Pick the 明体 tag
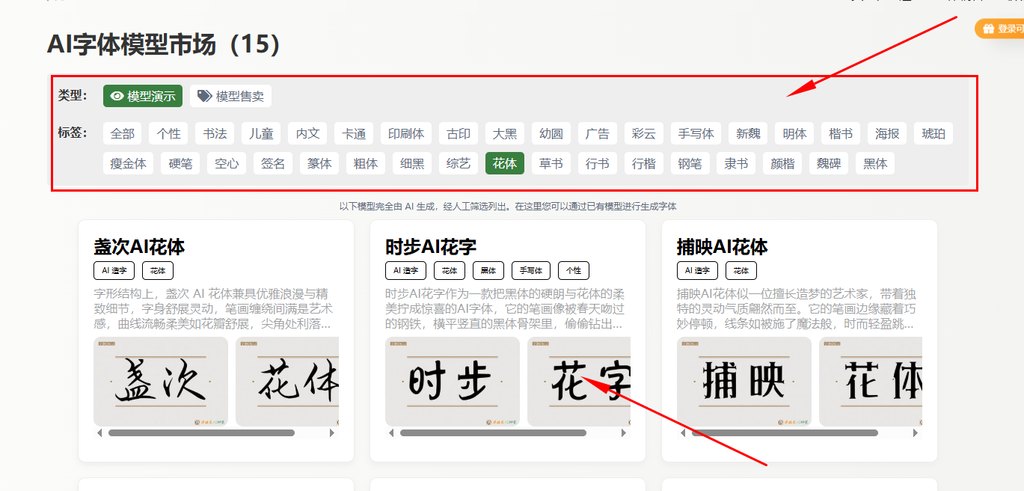1024x491 pixels. [795, 133]
